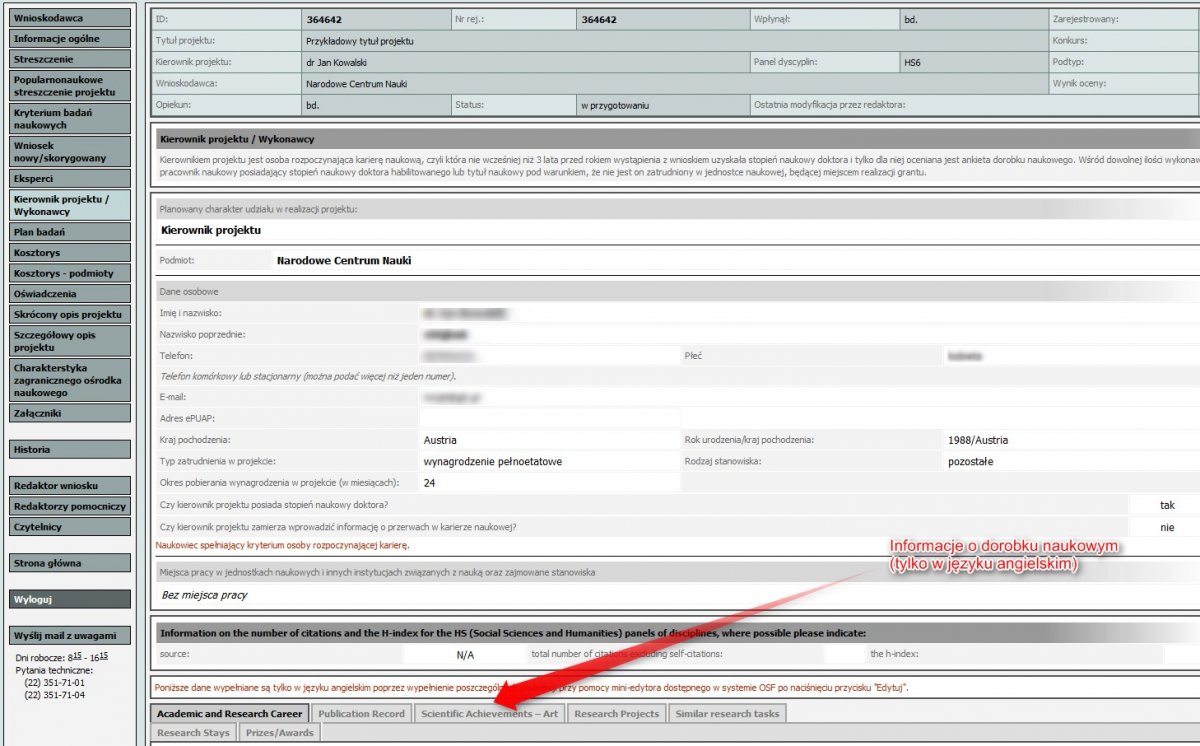Image resolution: width=1200 pixels, height=746 pixels.
Task: Click the Adres ePUAP field
Action: point(549,417)
